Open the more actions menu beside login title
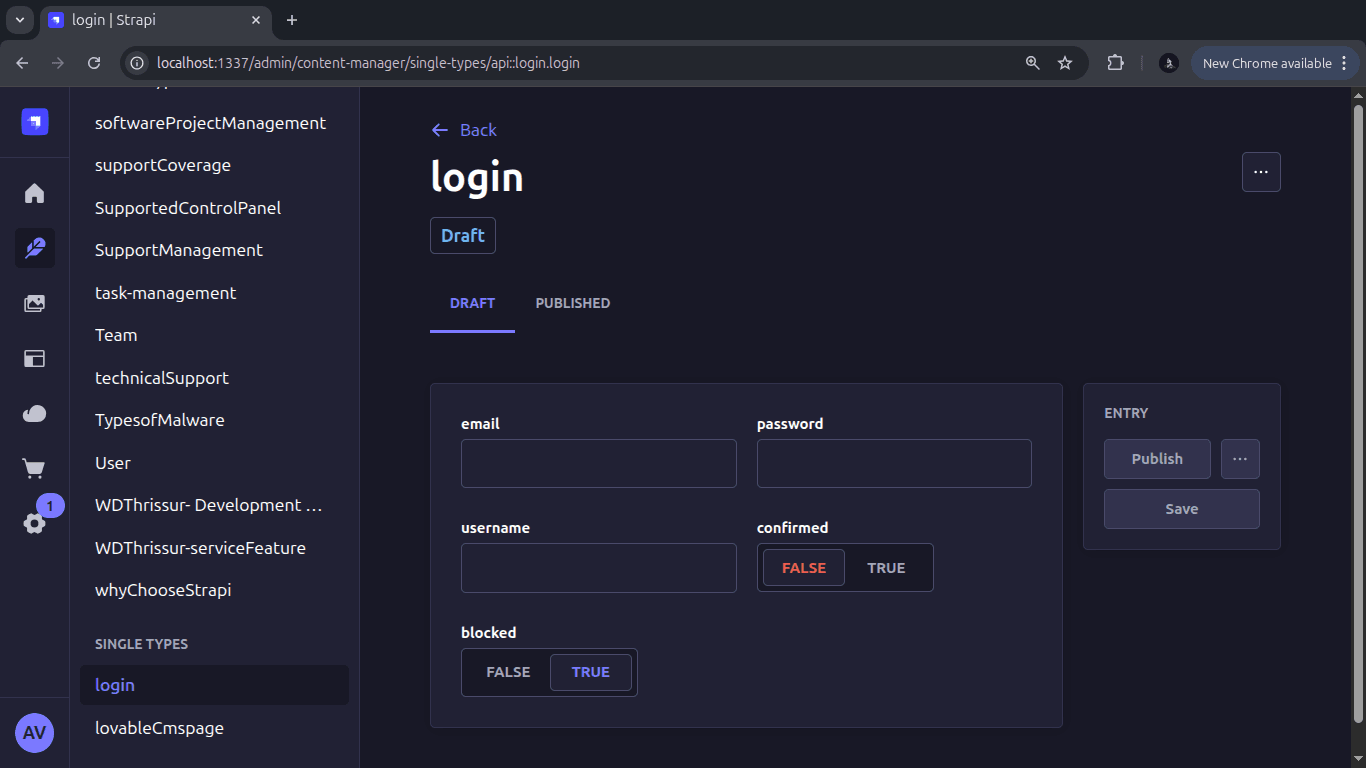The width and height of the screenshot is (1366, 768). [x=1260, y=172]
